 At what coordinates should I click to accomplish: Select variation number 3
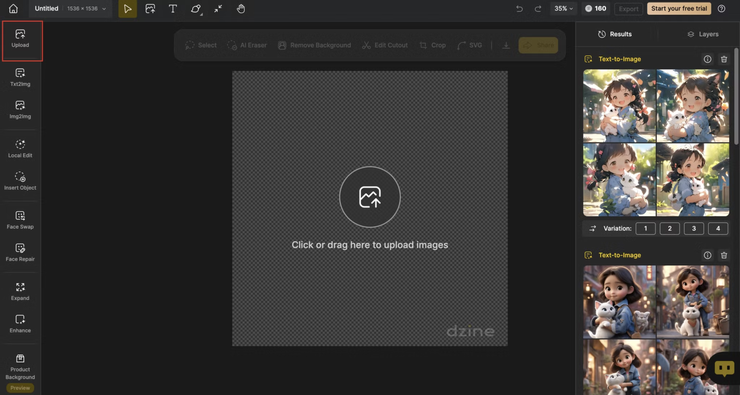point(694,228)
